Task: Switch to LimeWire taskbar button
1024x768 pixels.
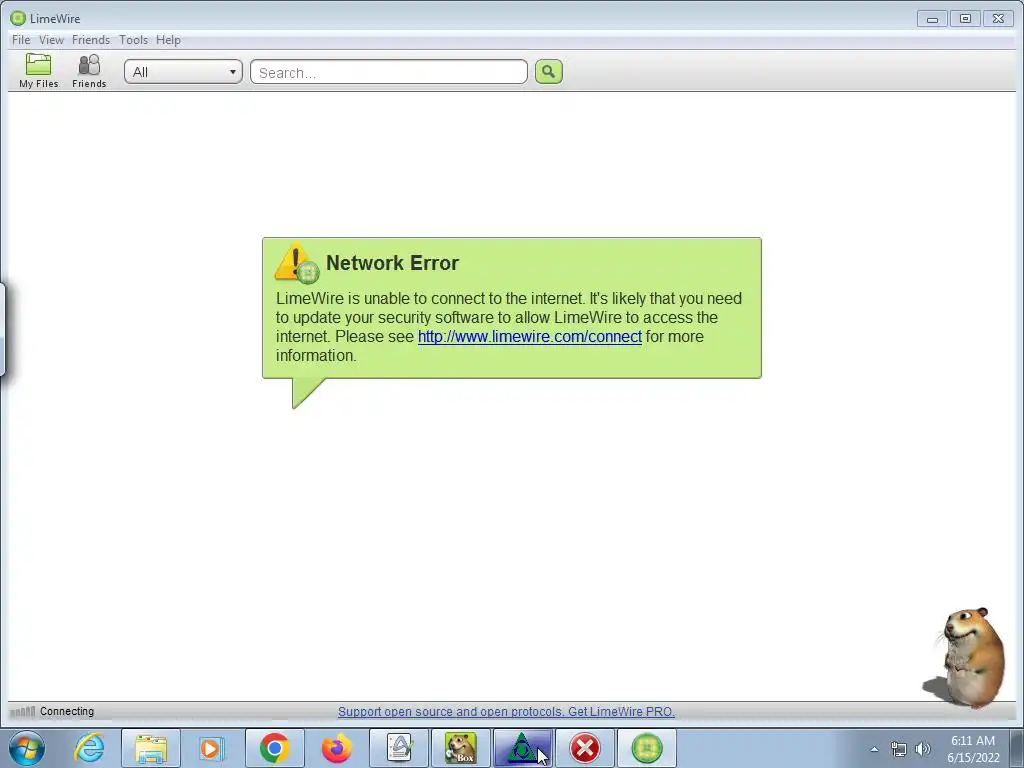Action: (x=647, y=748)
